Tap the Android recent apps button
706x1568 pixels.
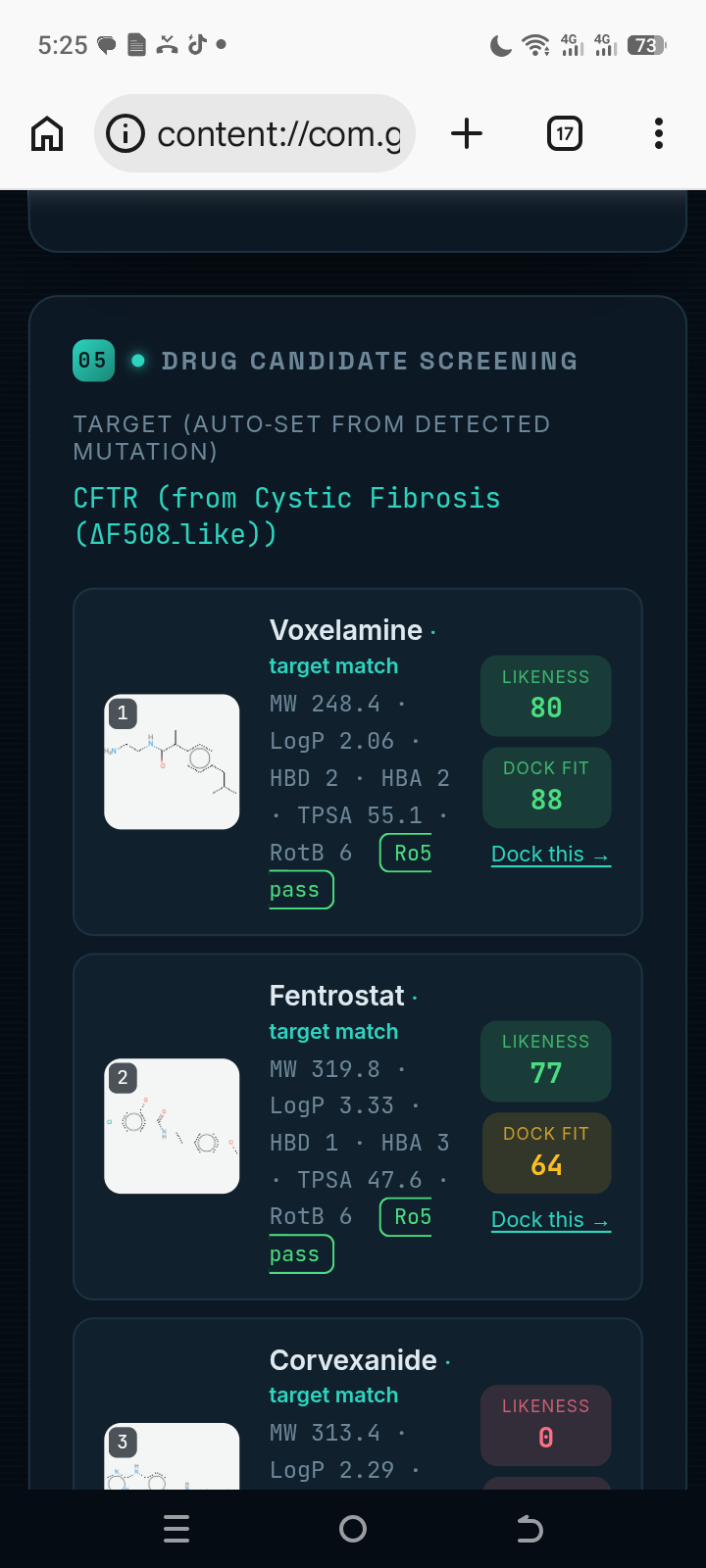point(176,1529)
